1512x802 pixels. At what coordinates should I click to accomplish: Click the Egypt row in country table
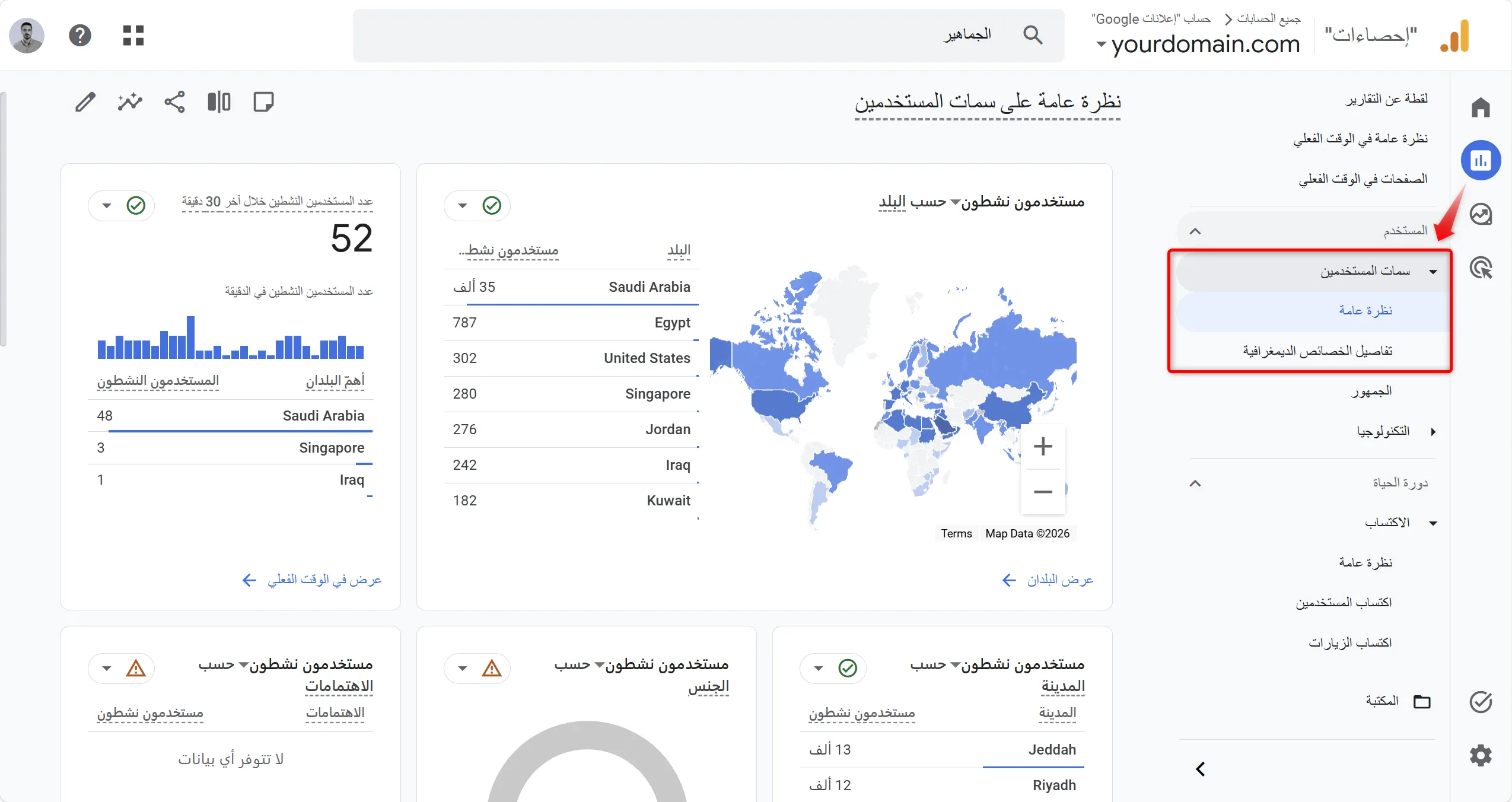(x=571, y=323)
